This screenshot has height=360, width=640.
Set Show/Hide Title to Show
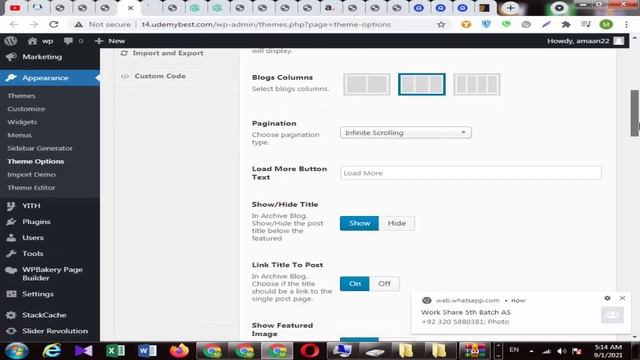[359, 223]
